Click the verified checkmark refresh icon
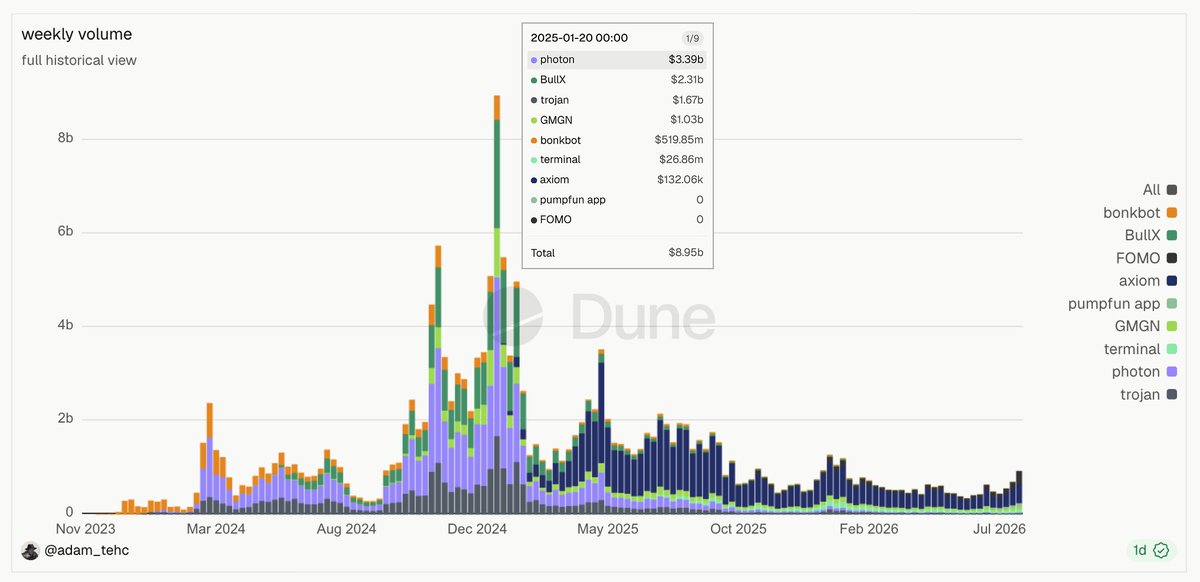This screenshot has width=1200, height=582. click(1161, 550)
